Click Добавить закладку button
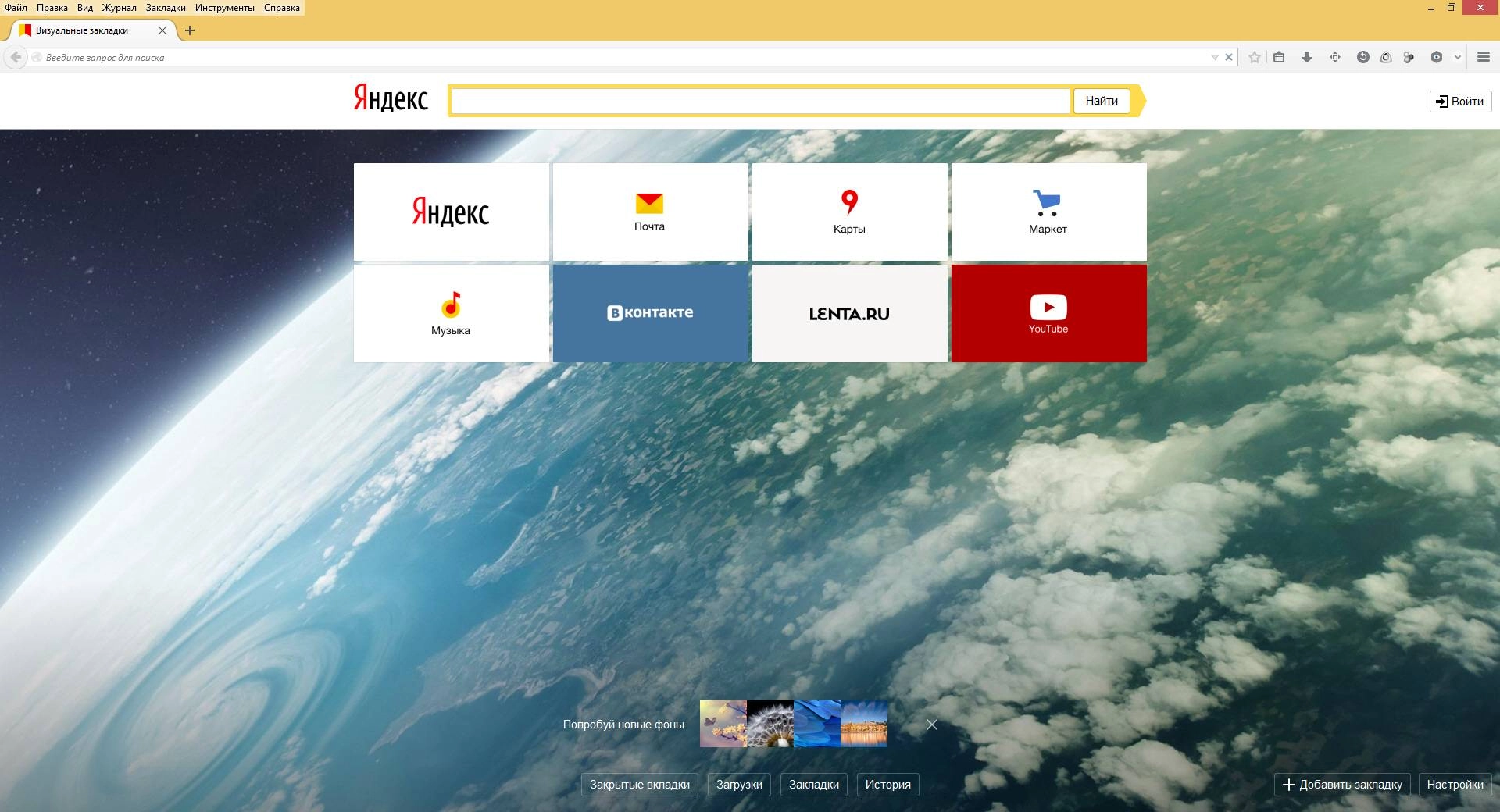The image size is (1500, 812). [x=1342, y=785]
